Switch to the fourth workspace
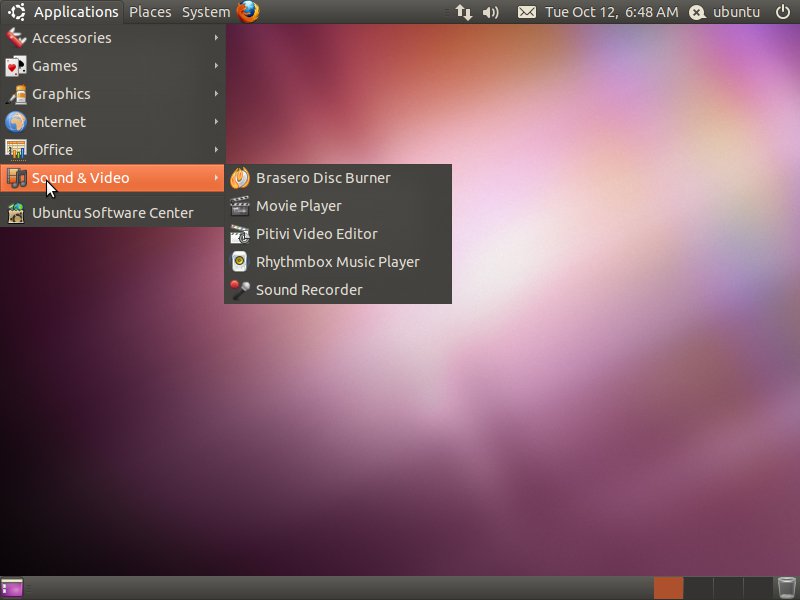The image size is (800, 600). point(758,588)
